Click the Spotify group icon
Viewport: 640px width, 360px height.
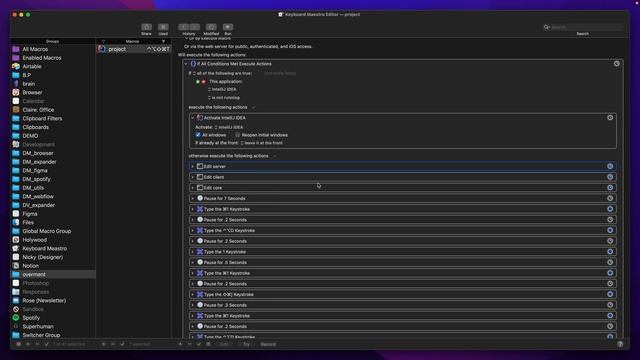point(16,318)
